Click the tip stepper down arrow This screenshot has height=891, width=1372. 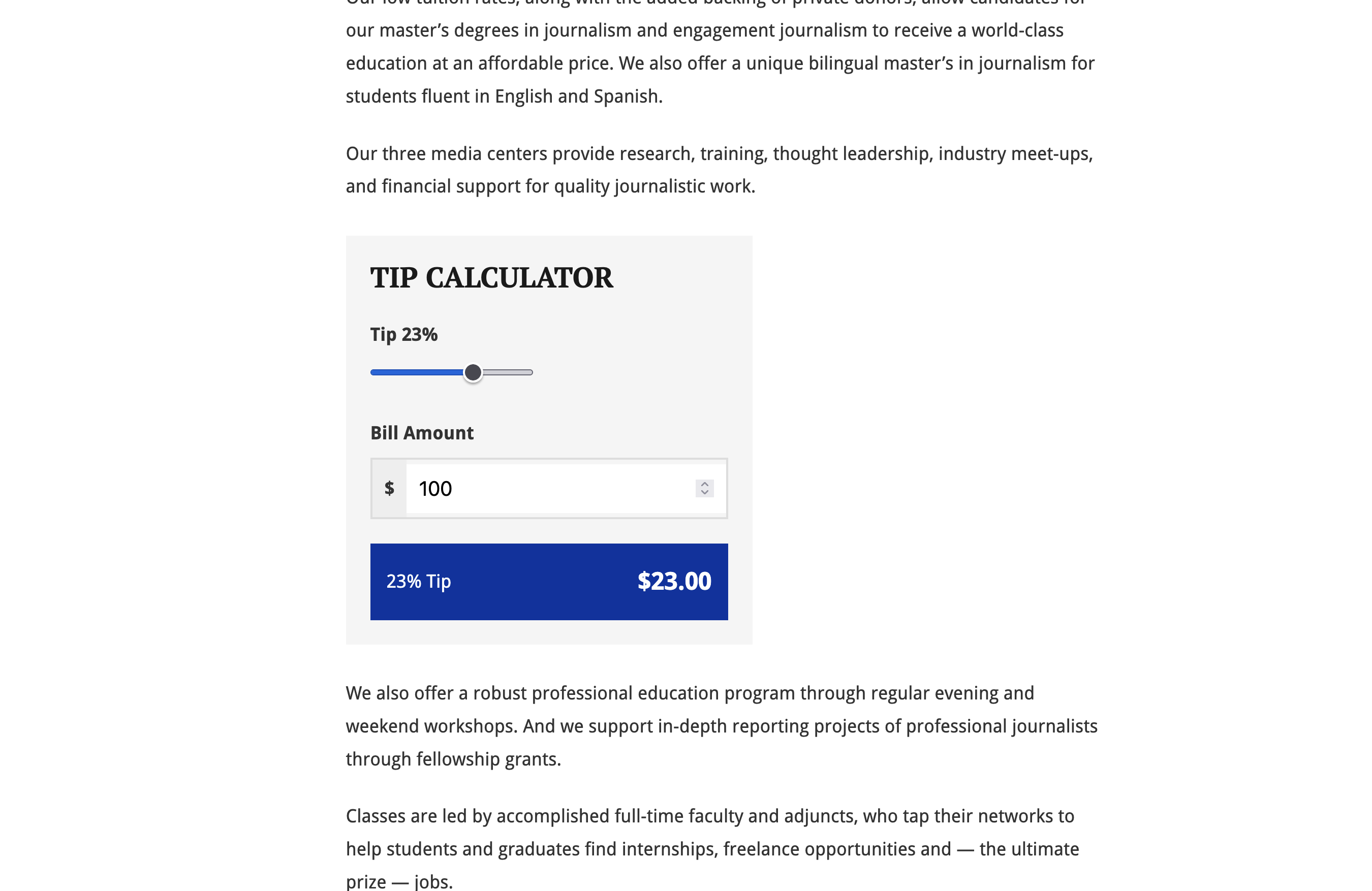point(704,493)
